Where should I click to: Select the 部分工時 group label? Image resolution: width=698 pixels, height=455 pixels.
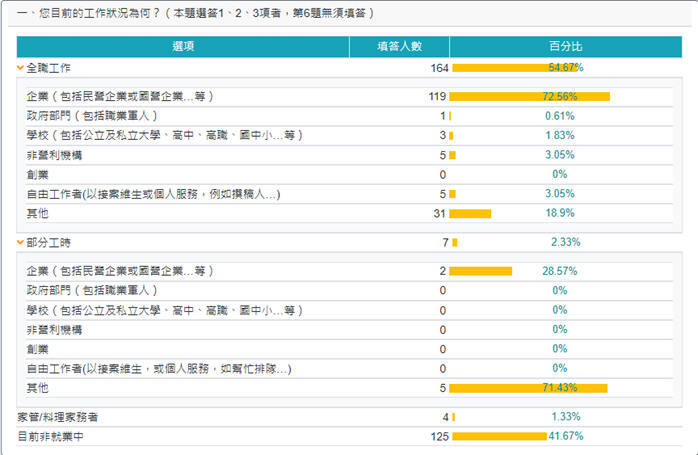pyautogui.click(x=49, y=243)
